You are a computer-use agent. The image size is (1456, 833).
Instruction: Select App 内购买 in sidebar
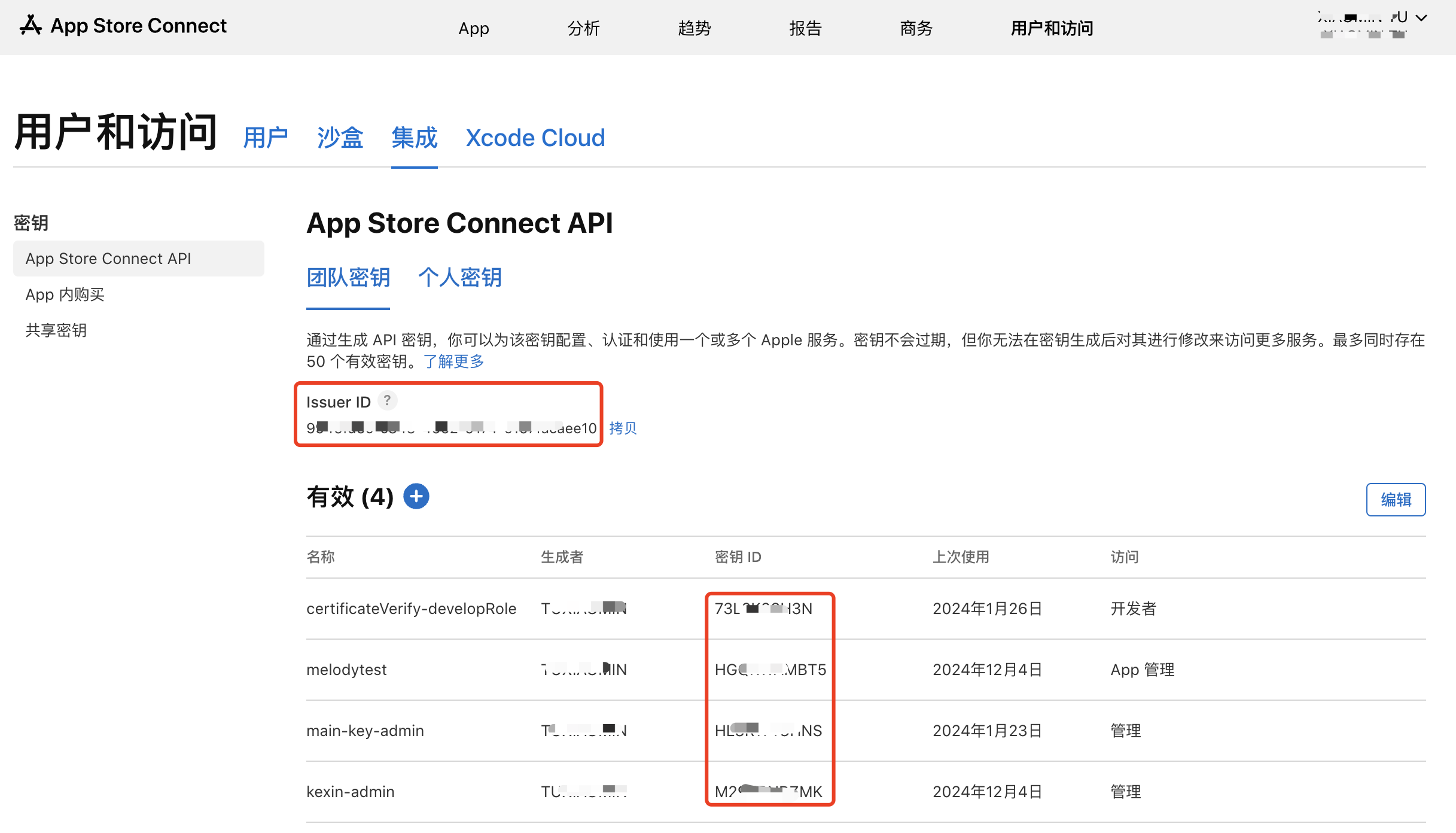pyautogui.click(x=65, y=294)
